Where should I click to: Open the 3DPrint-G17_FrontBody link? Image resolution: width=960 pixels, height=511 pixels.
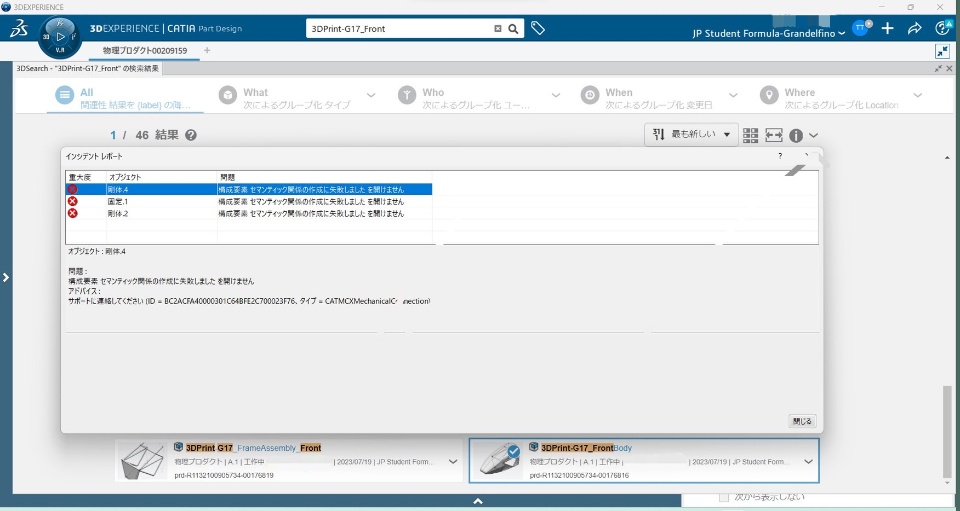point(587,448)
